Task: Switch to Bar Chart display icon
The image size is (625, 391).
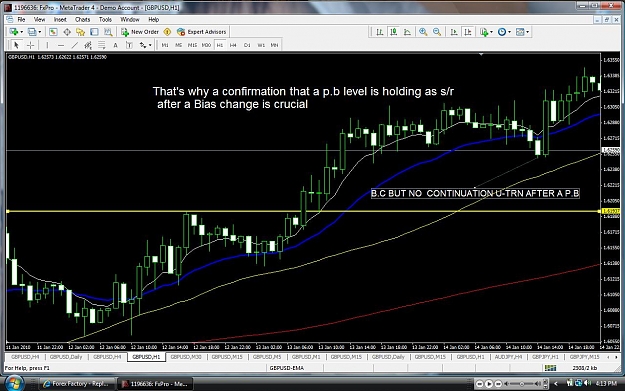Action: 380,32
